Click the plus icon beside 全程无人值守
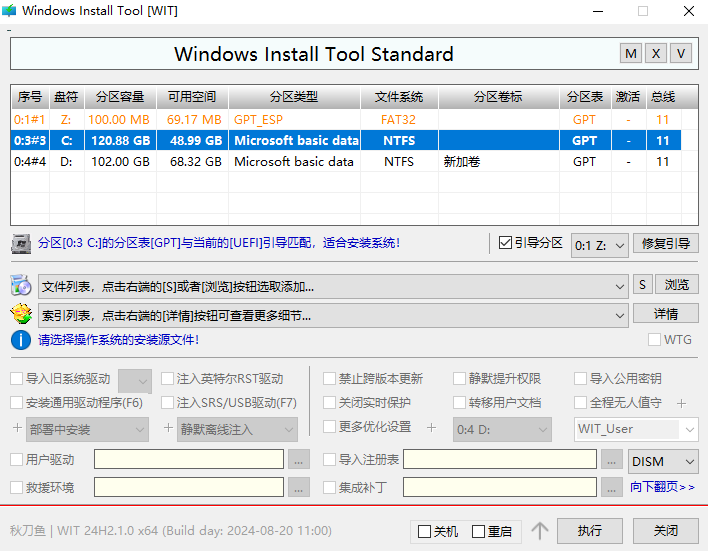The image size is (708, 551). [x=681, y=403]
